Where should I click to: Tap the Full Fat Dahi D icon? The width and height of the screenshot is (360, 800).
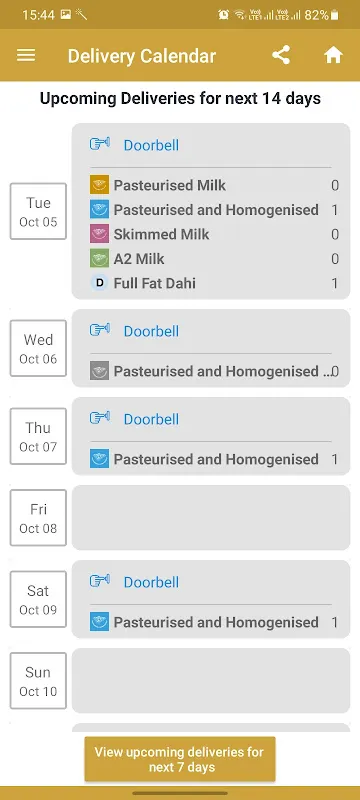click(99, 283)
